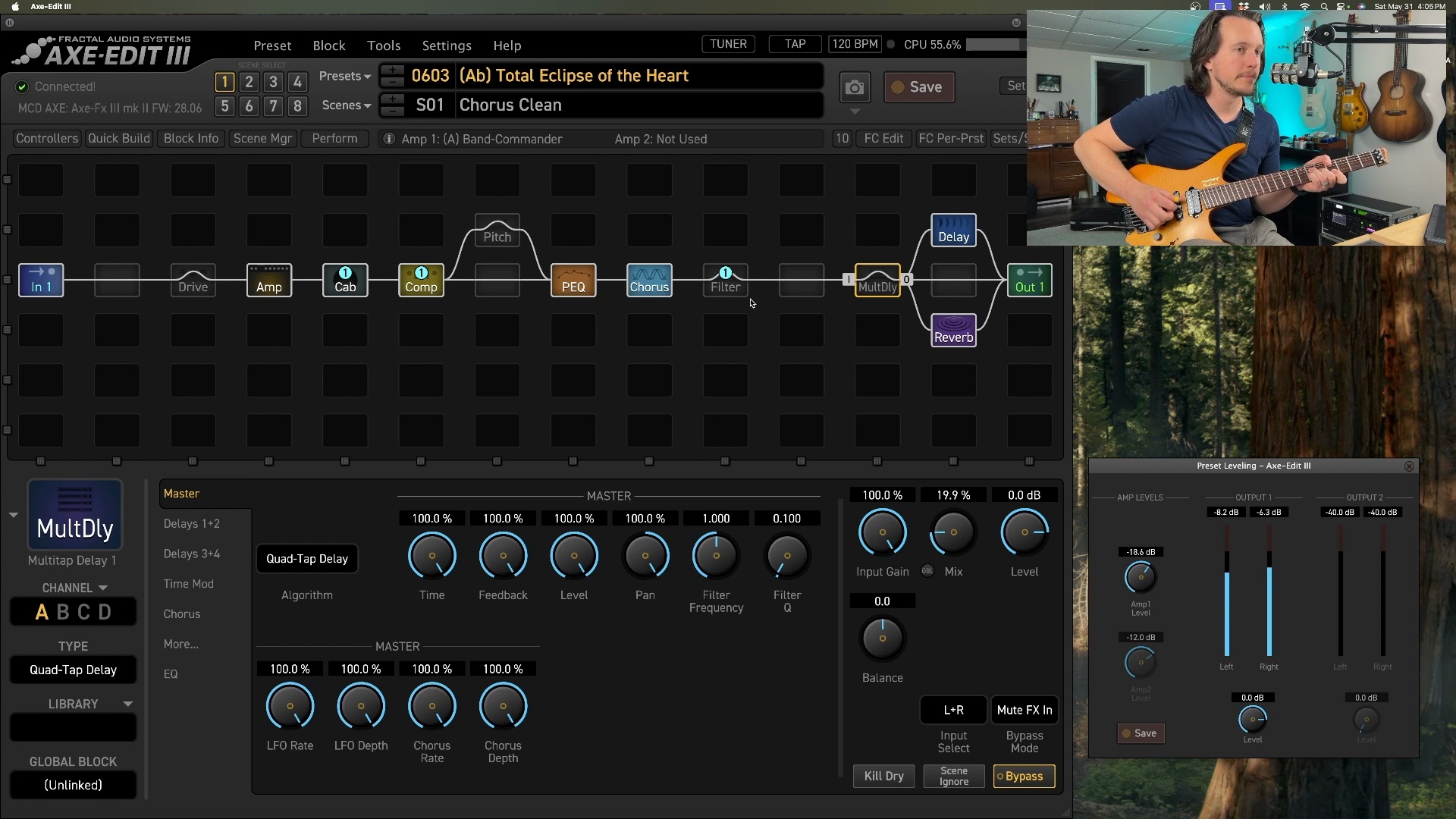Save in the Preset Leveling window

pyautogui.click(x=1141, y=733)
